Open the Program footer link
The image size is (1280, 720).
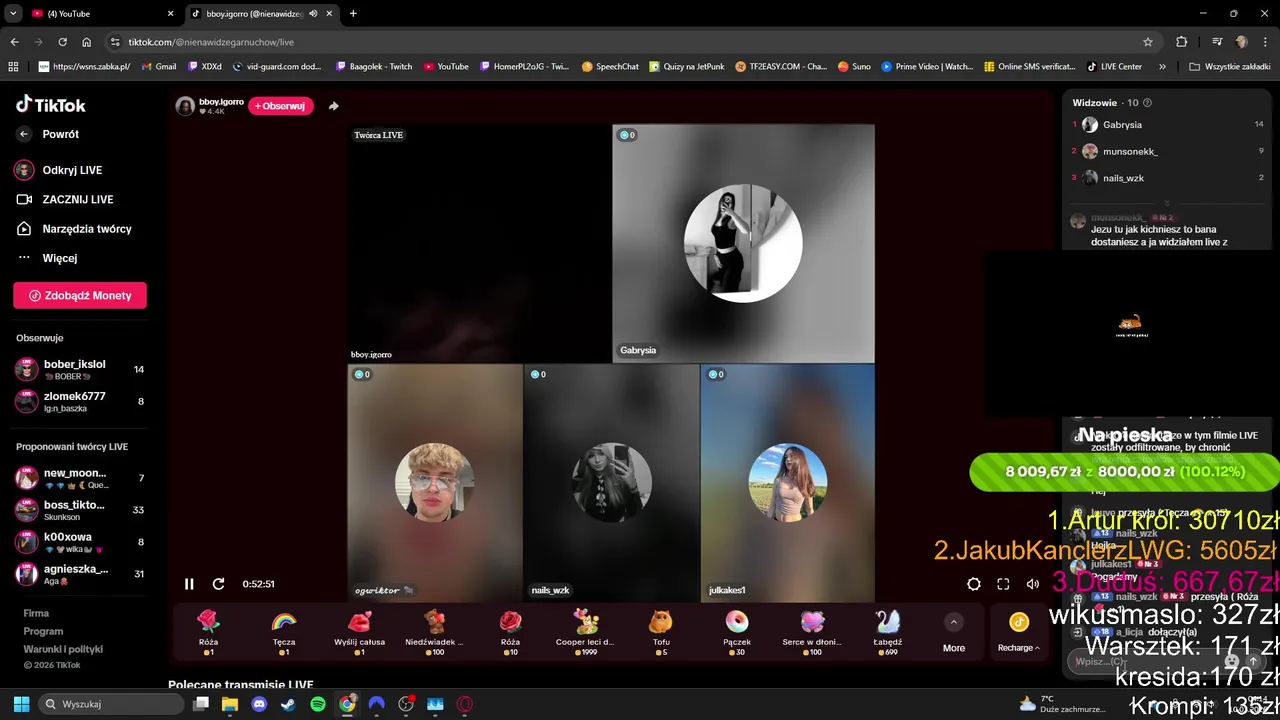click(43, 631)
